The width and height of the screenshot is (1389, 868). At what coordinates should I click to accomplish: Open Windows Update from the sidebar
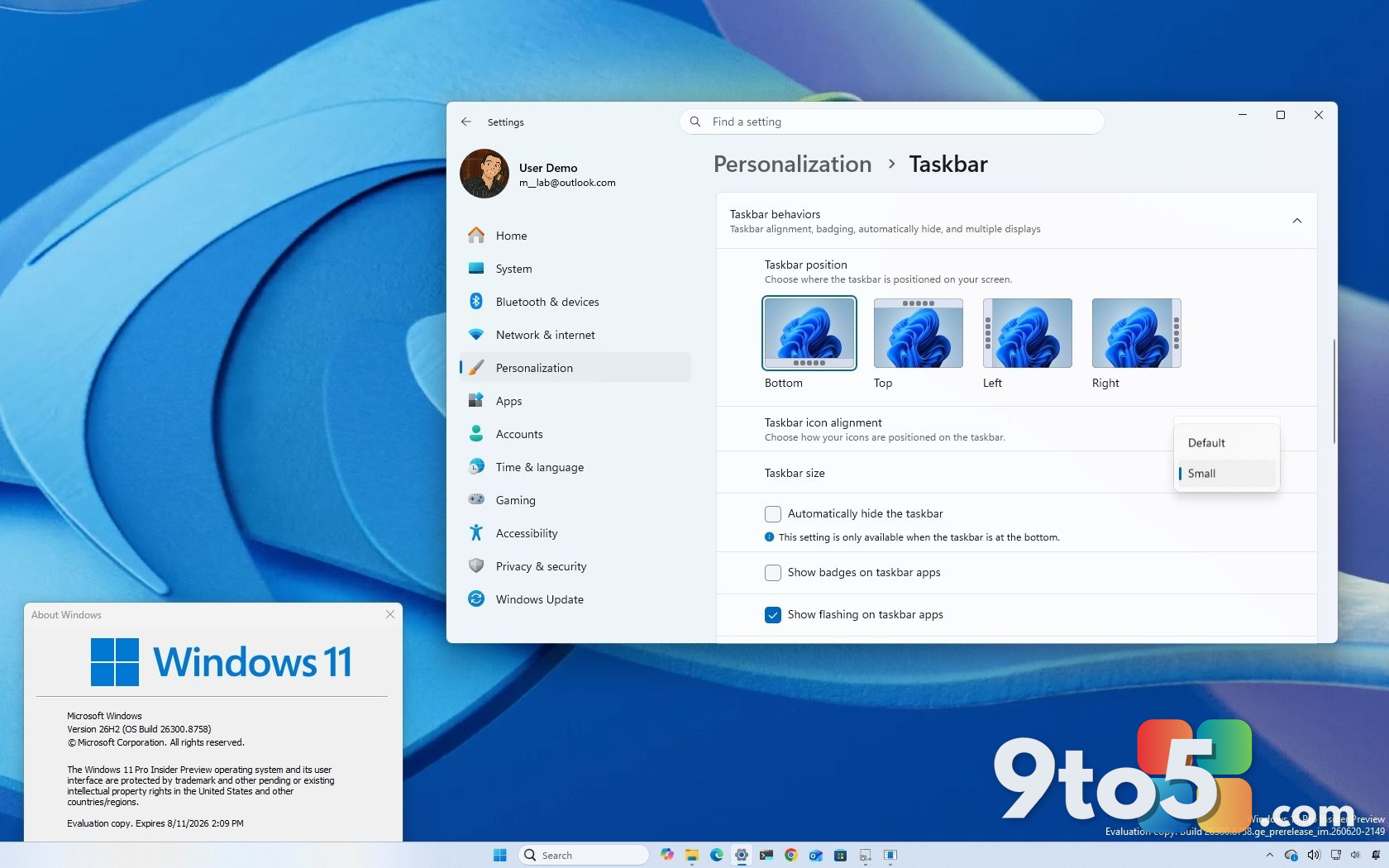coord(575,599)
